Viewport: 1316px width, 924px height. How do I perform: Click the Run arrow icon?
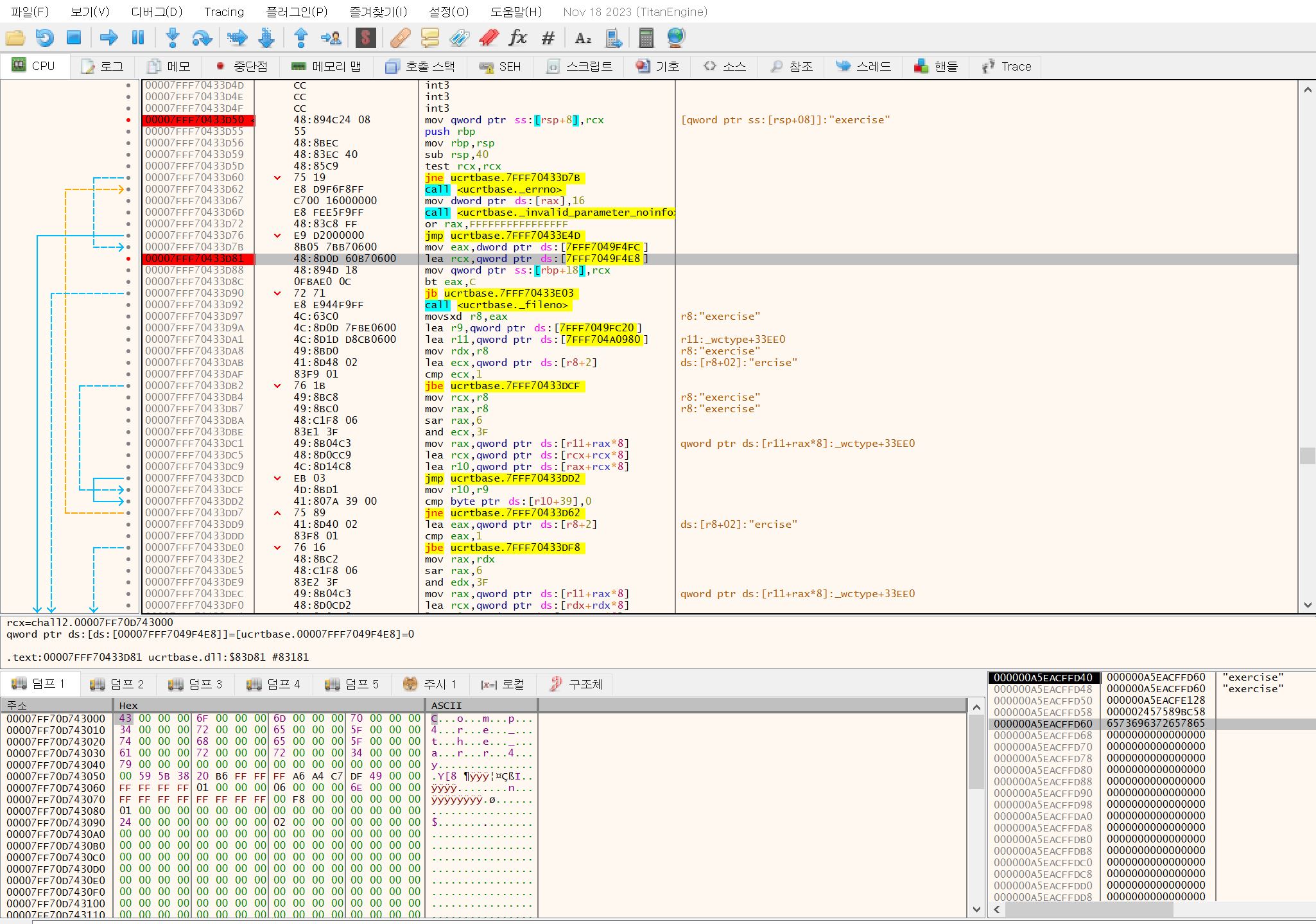pos(108,38)
